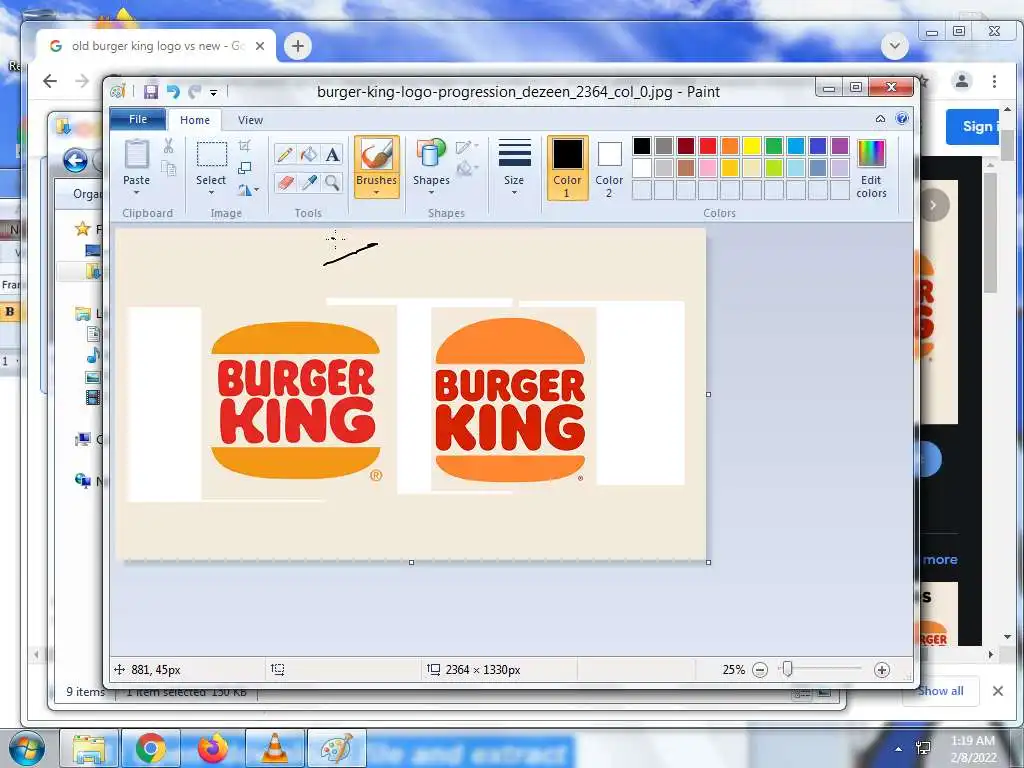The height and width of the screenshot is (768, 1024).
Task: Pick the green color swatch in palette
Action: pyautogui.click(x=774, y=146)
